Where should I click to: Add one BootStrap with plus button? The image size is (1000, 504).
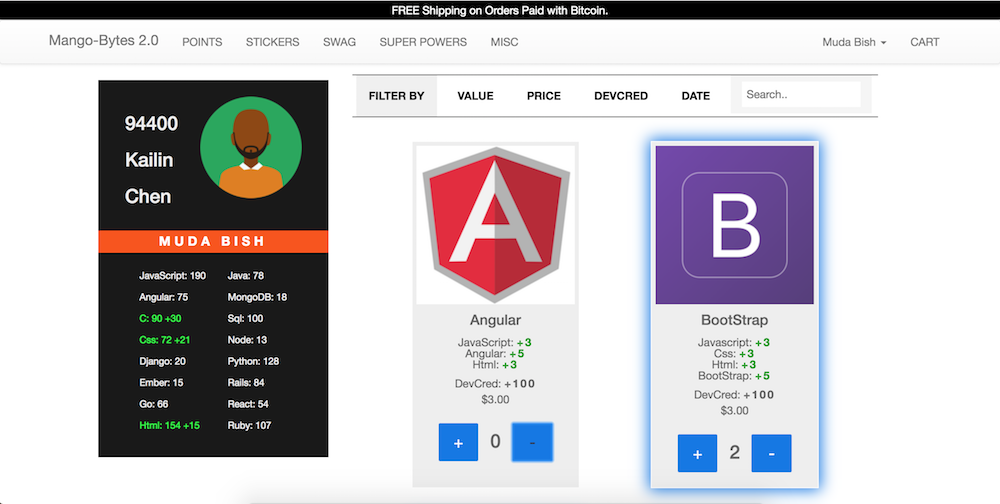point(697,454)
